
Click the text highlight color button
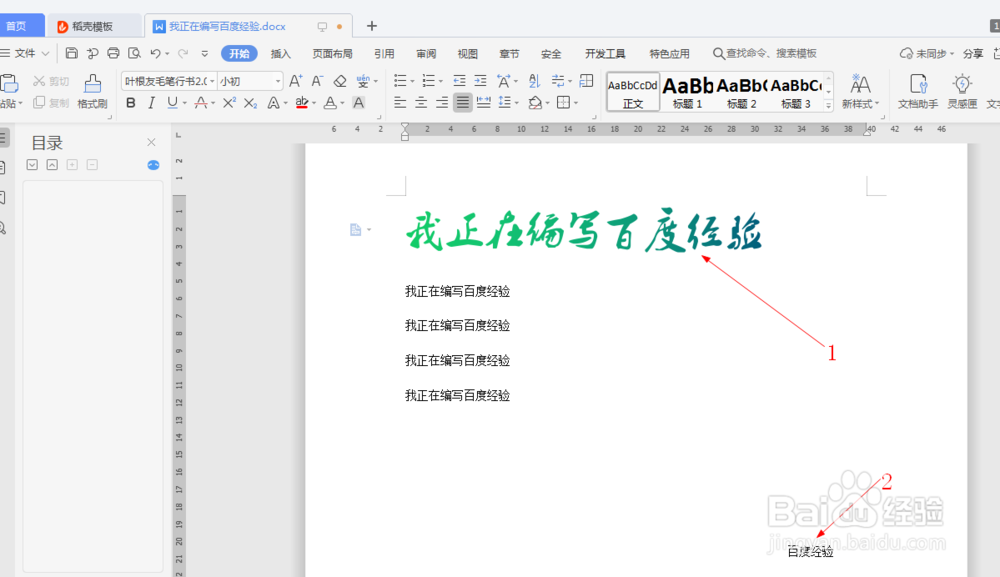[x=302, y=103]
